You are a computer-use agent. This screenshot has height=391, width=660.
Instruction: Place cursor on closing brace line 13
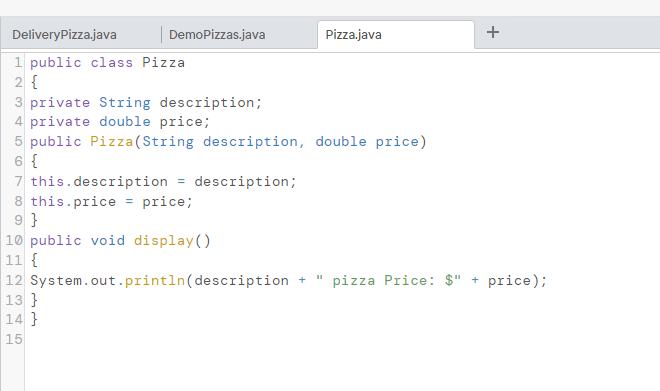pos(34,301)
